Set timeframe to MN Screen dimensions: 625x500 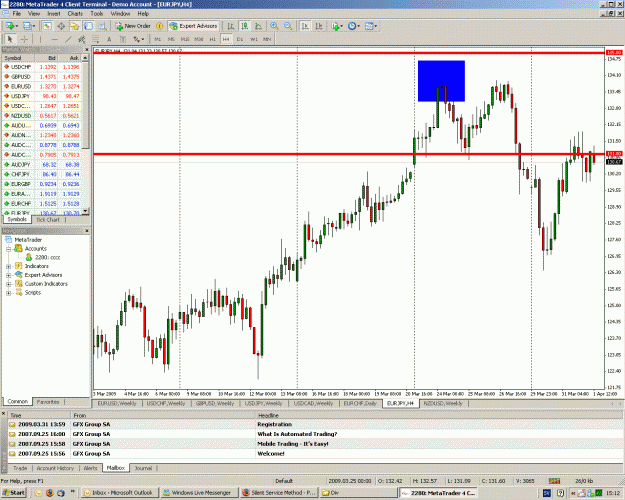[267, 39]
